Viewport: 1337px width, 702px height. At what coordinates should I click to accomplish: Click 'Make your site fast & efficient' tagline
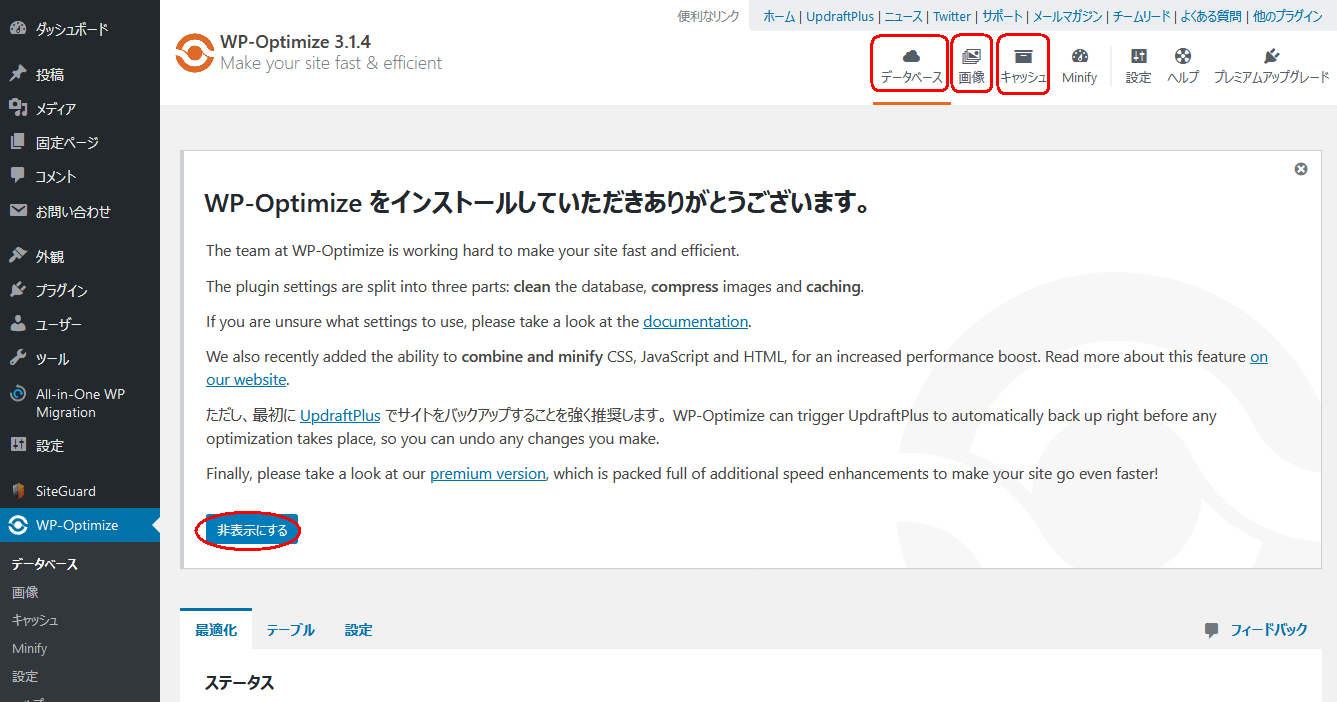331,63
